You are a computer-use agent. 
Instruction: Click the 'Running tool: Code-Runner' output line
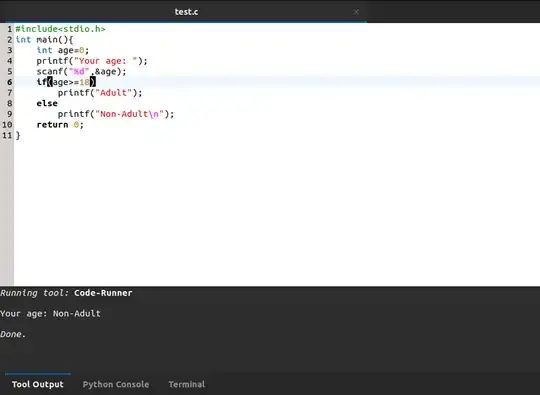point(66,293)
